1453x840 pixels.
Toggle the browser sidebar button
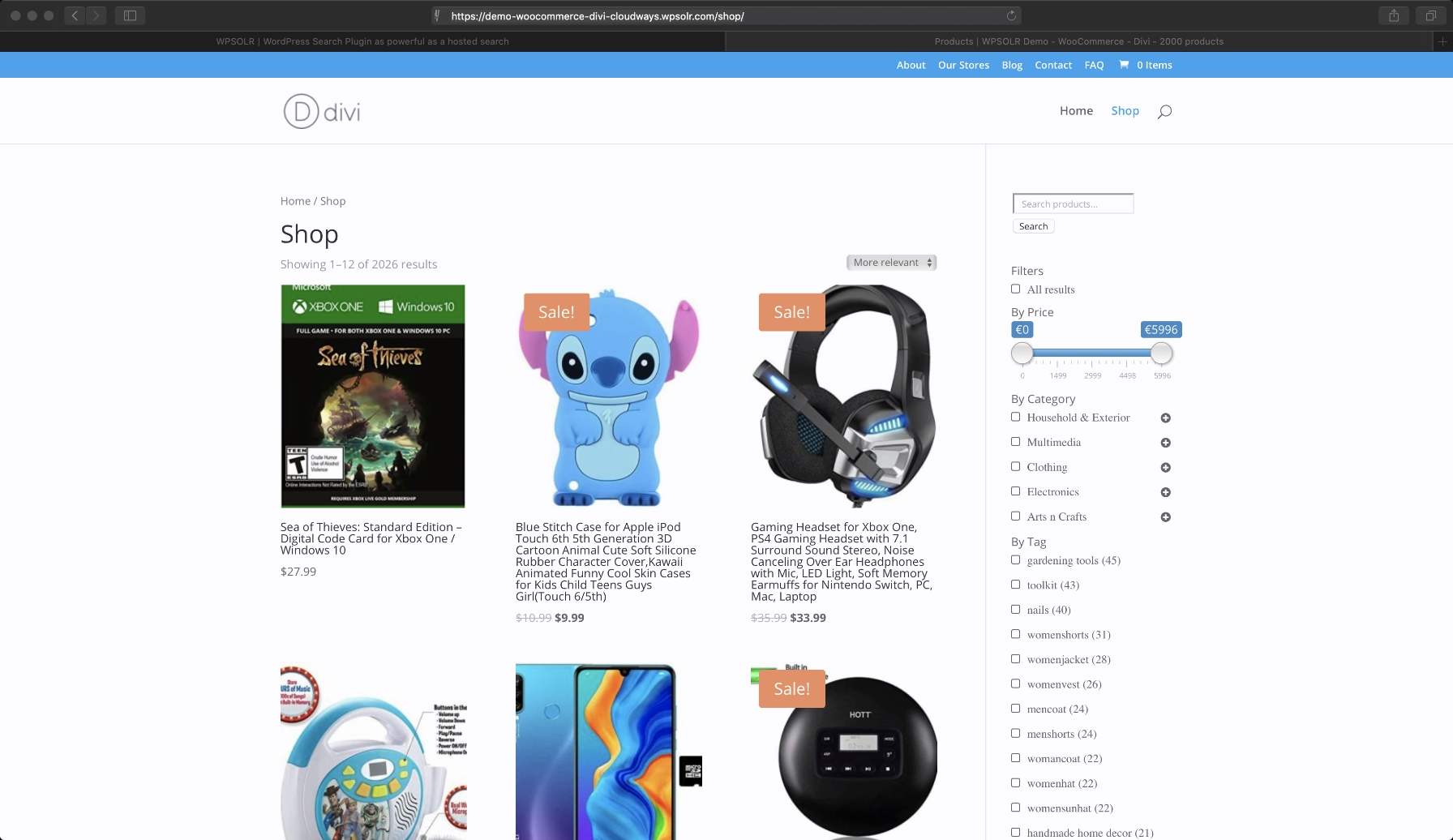[130, 15]
